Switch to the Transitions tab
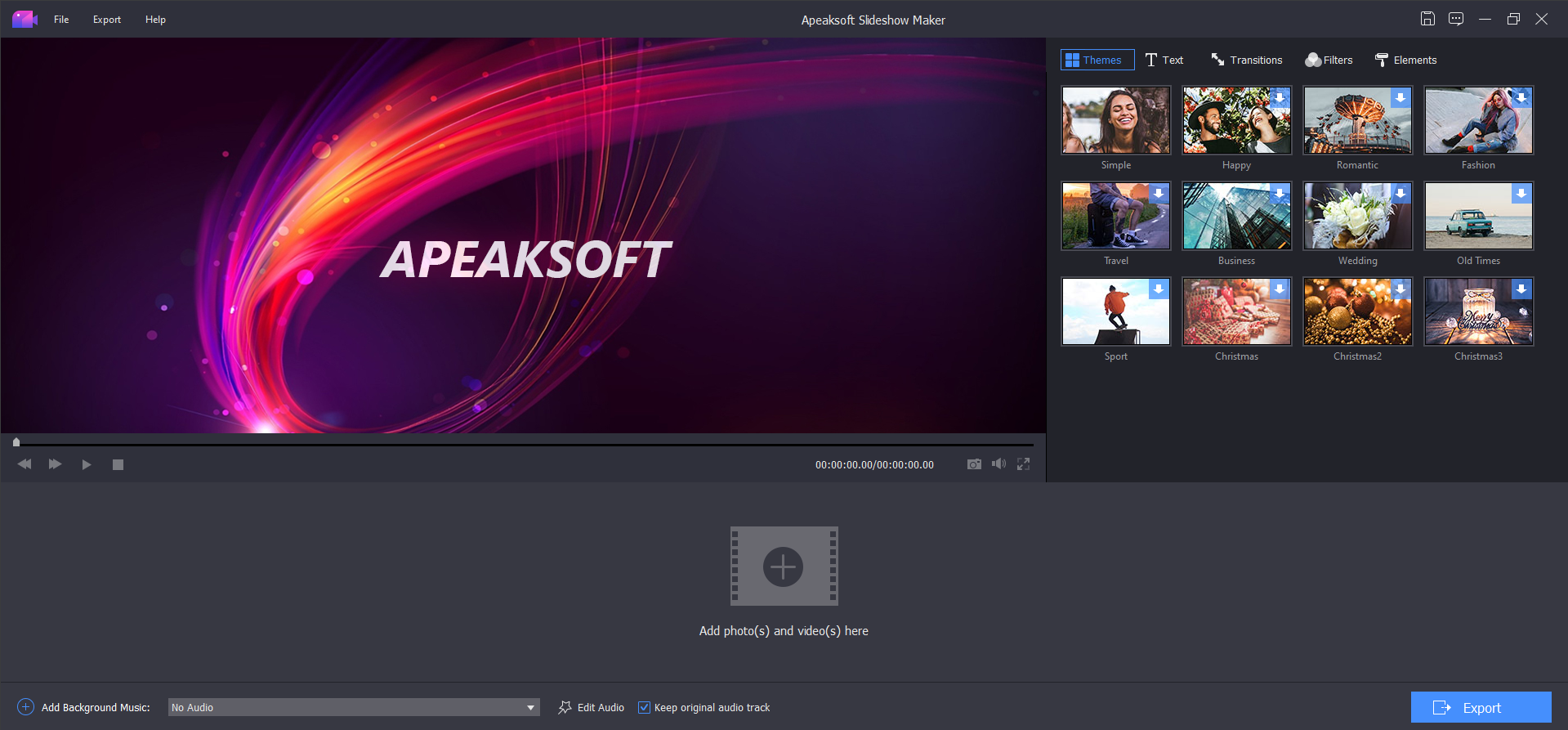1568x730 pixels. 1247,60
